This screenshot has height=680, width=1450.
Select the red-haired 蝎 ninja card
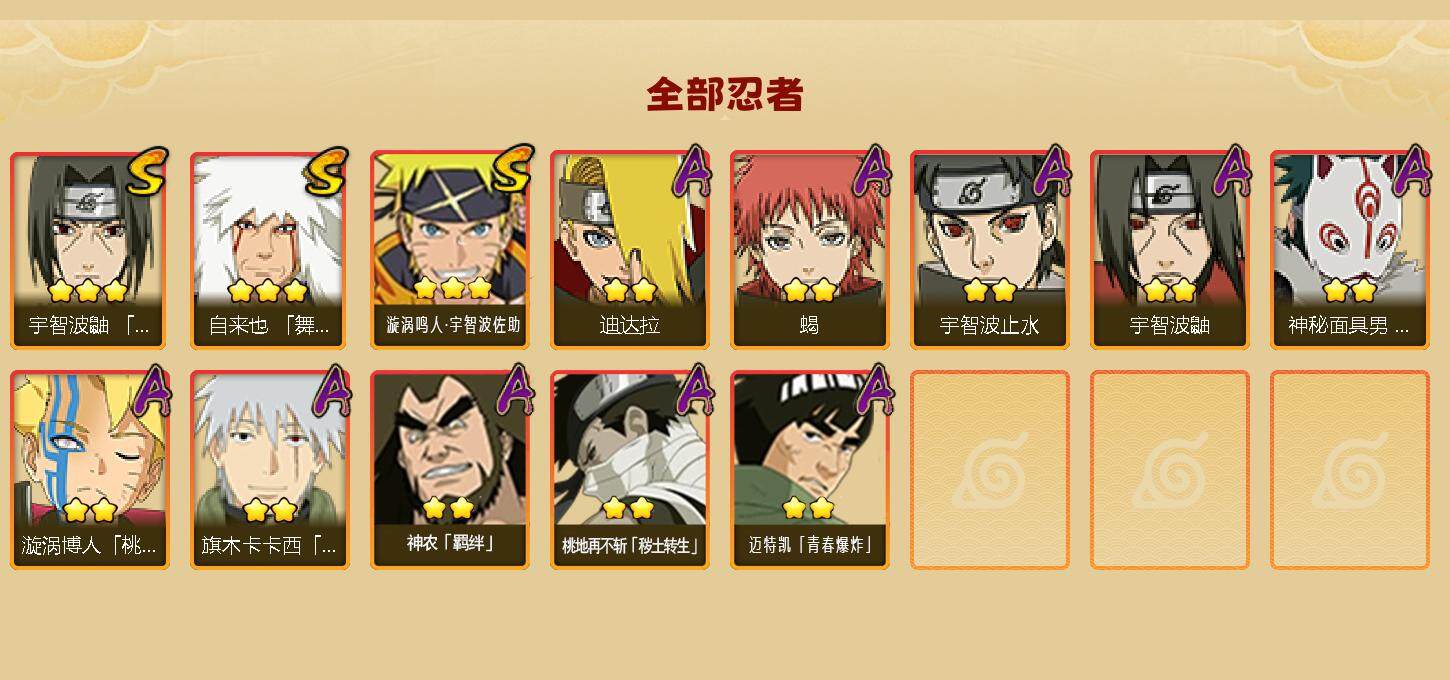[x=809, y=250]
